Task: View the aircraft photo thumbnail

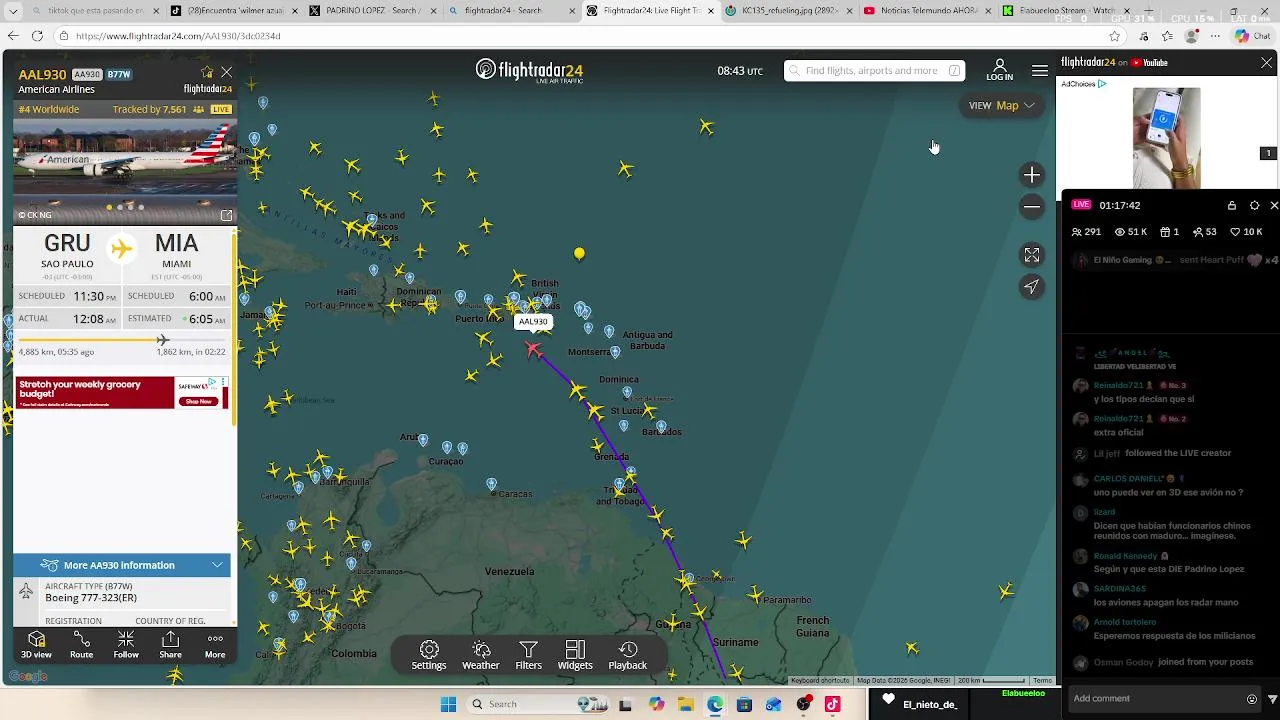Action: (x=125, y=170)
